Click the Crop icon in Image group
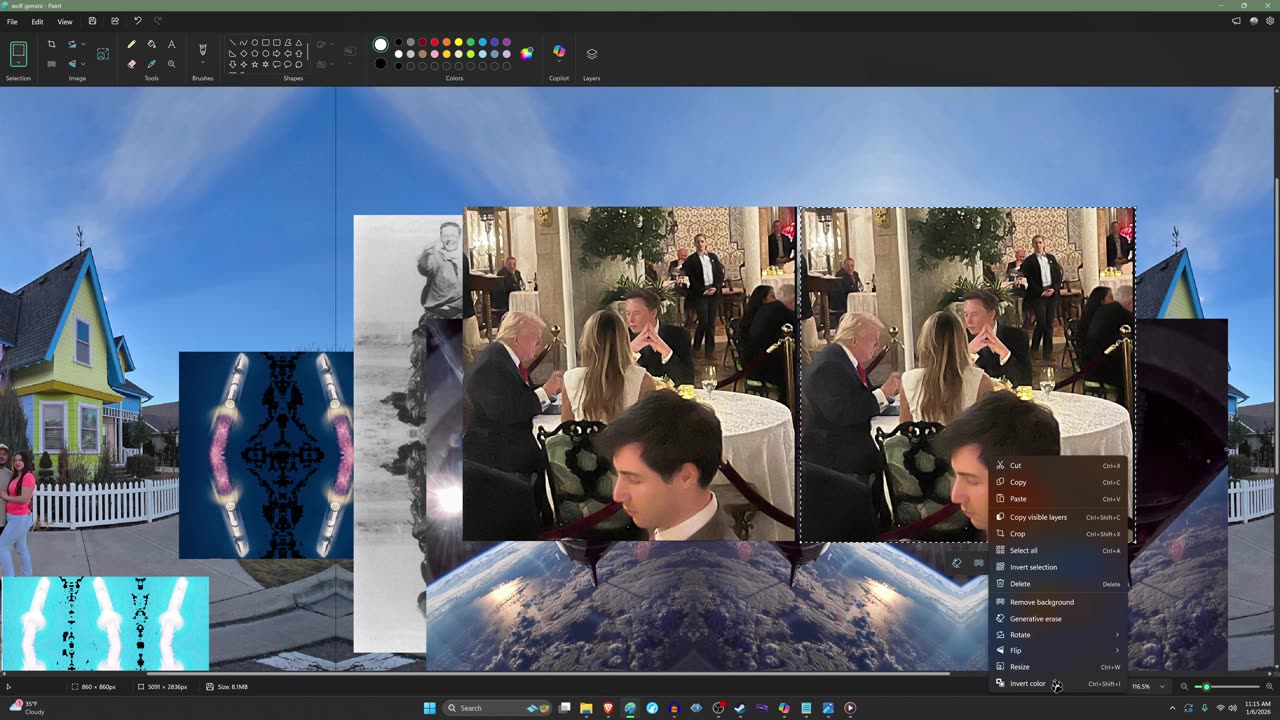Image resolution: width=1280 pixels, height=720 pixels. [x=51, y=44]
